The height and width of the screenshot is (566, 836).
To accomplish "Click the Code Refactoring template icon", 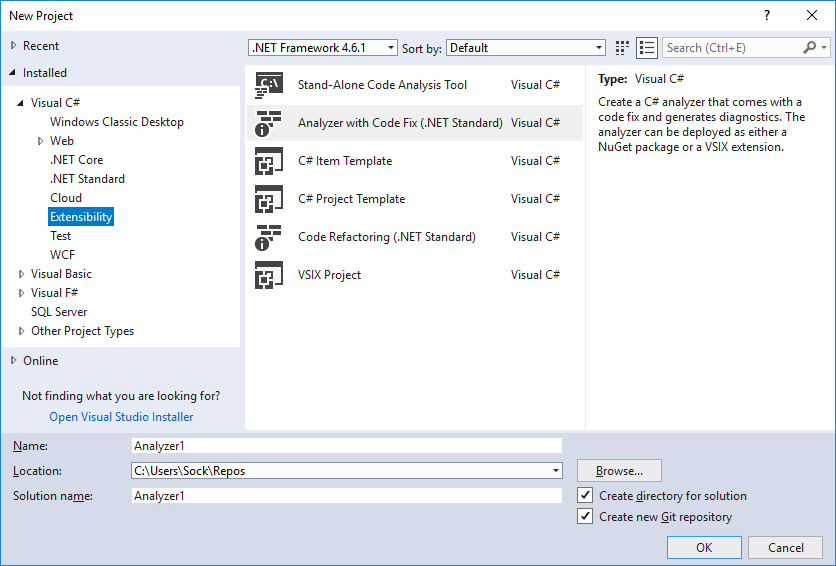I will click(269, 237).
